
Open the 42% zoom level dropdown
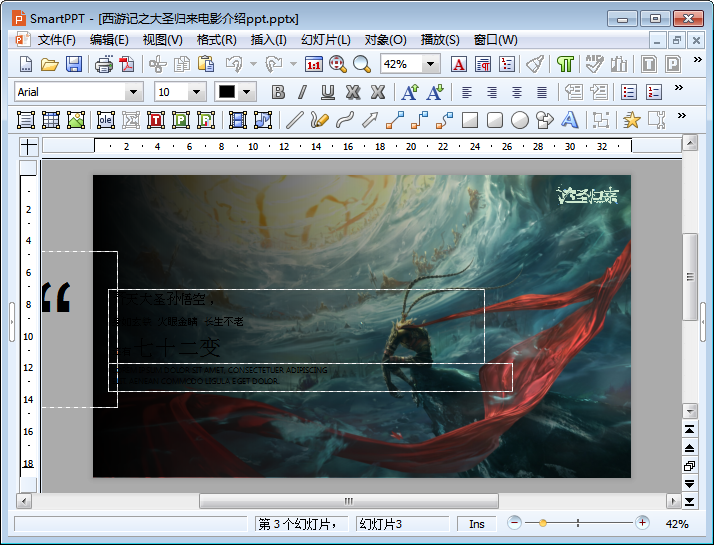pyautogui.click(x=430, y=64)
